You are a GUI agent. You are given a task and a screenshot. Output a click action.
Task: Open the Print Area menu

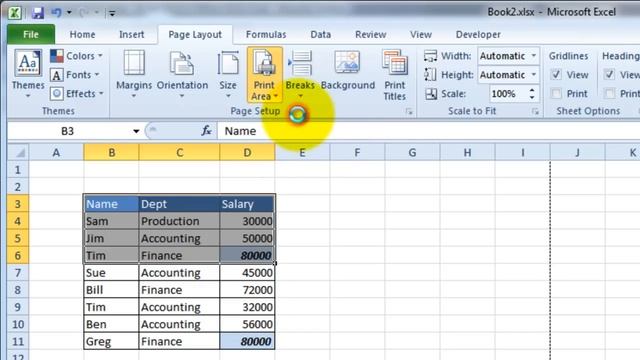point(264,75)
